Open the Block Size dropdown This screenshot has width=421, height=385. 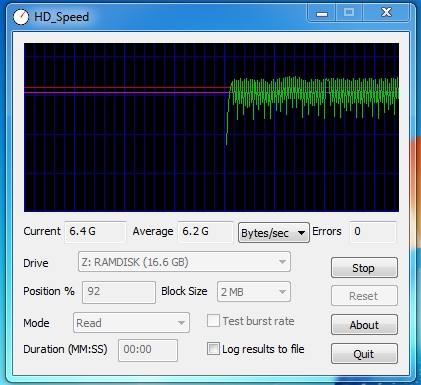coord(254,292)
